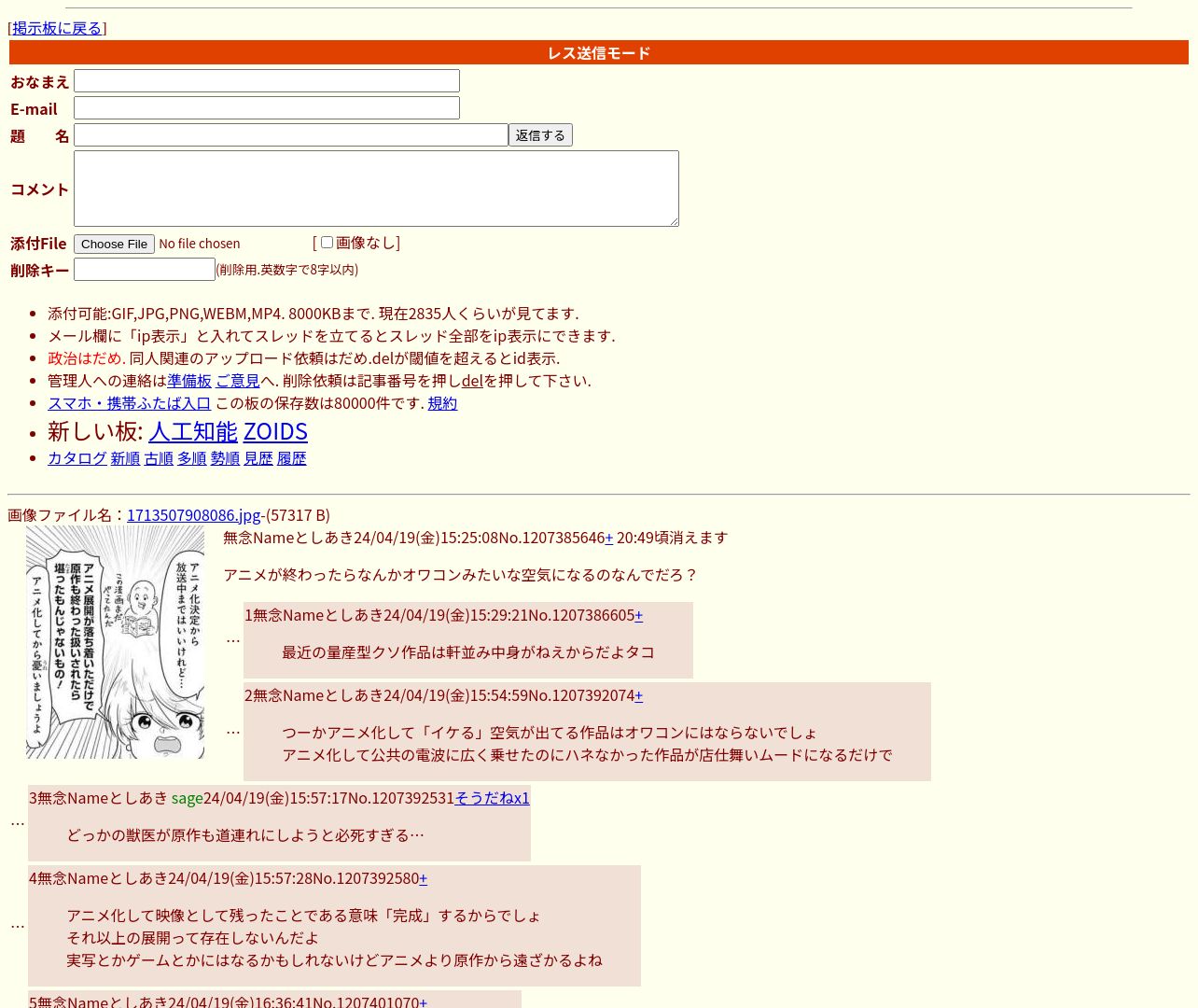Open the 準備板 link

[189, 381]
